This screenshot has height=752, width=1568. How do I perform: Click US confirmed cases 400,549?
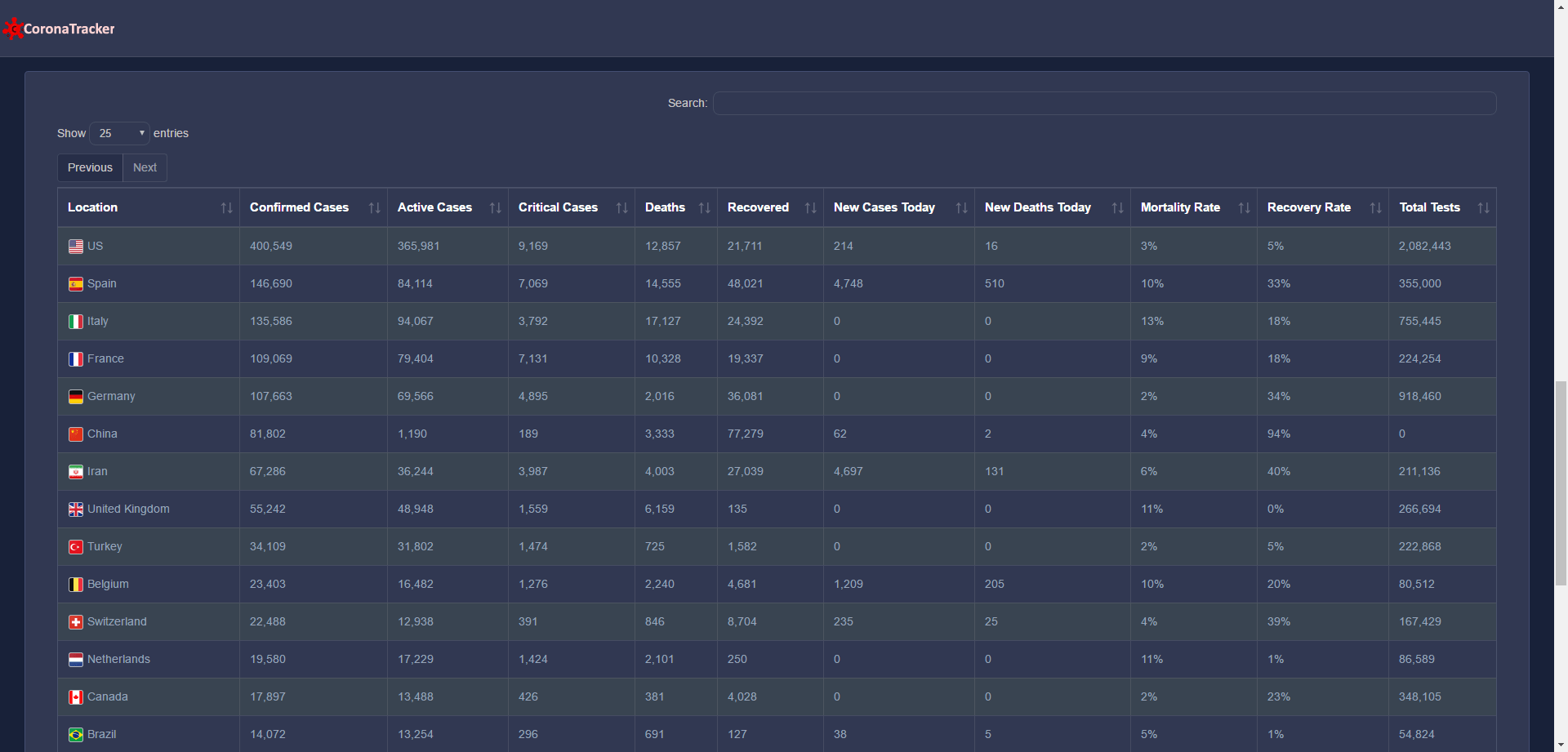coord(271,246)
